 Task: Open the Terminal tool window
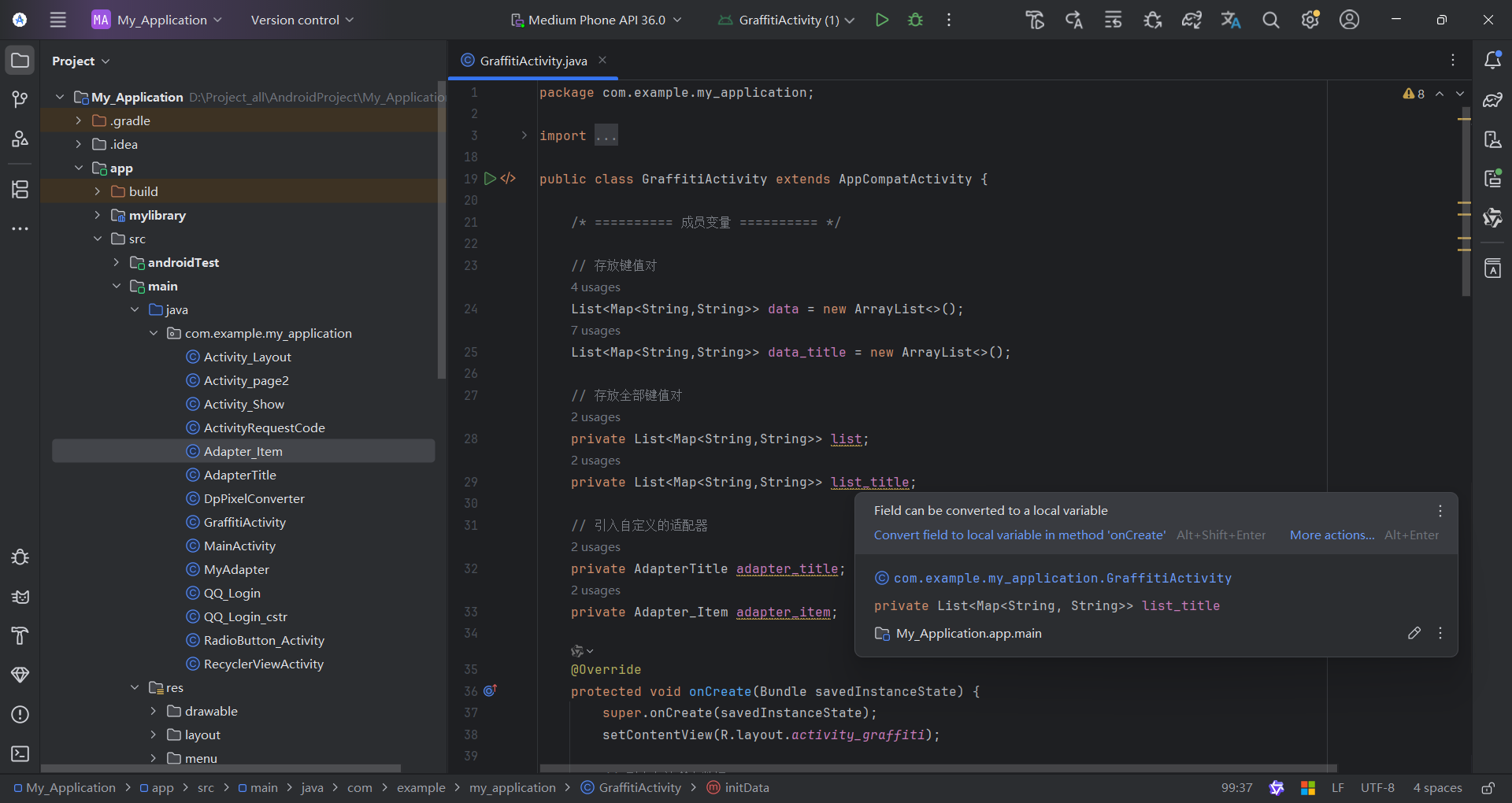pos(20,753)
